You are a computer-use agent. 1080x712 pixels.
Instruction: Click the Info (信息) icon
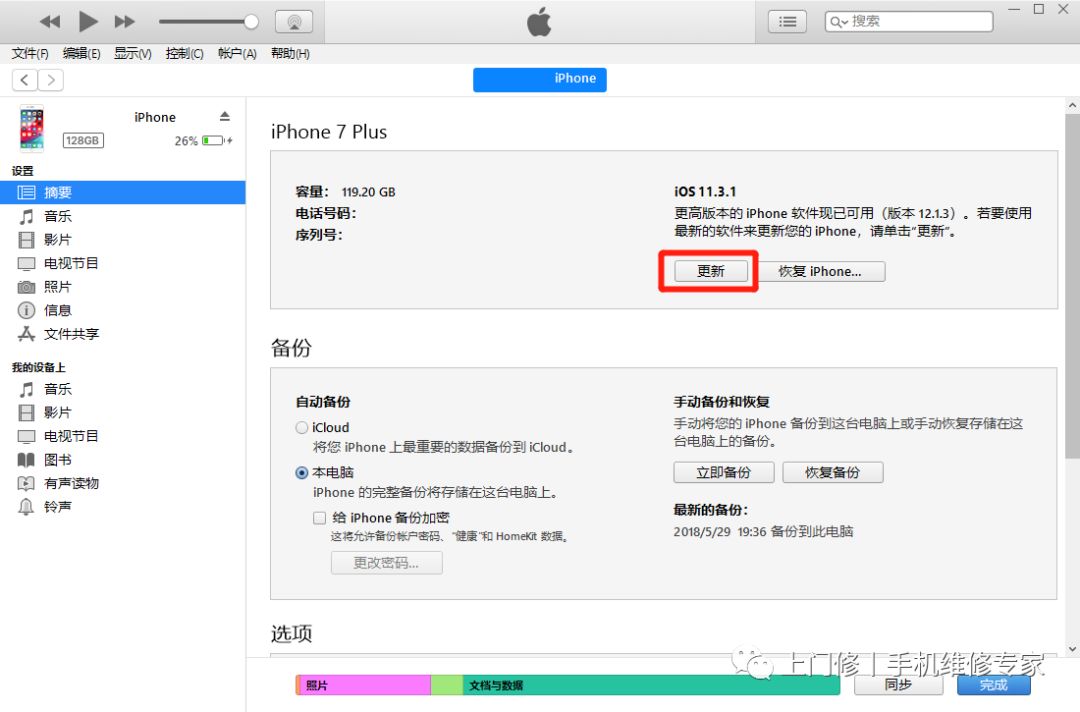[26, 311]
